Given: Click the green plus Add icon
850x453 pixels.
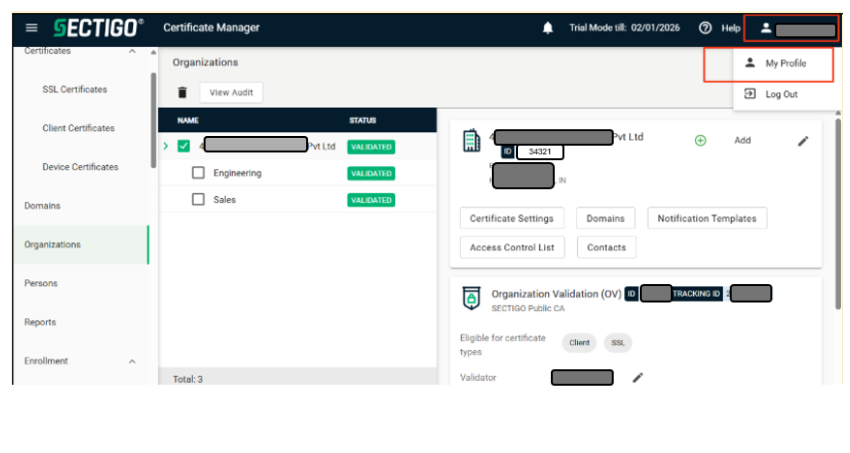Looking at the screenshot, I should pos(700,141).
